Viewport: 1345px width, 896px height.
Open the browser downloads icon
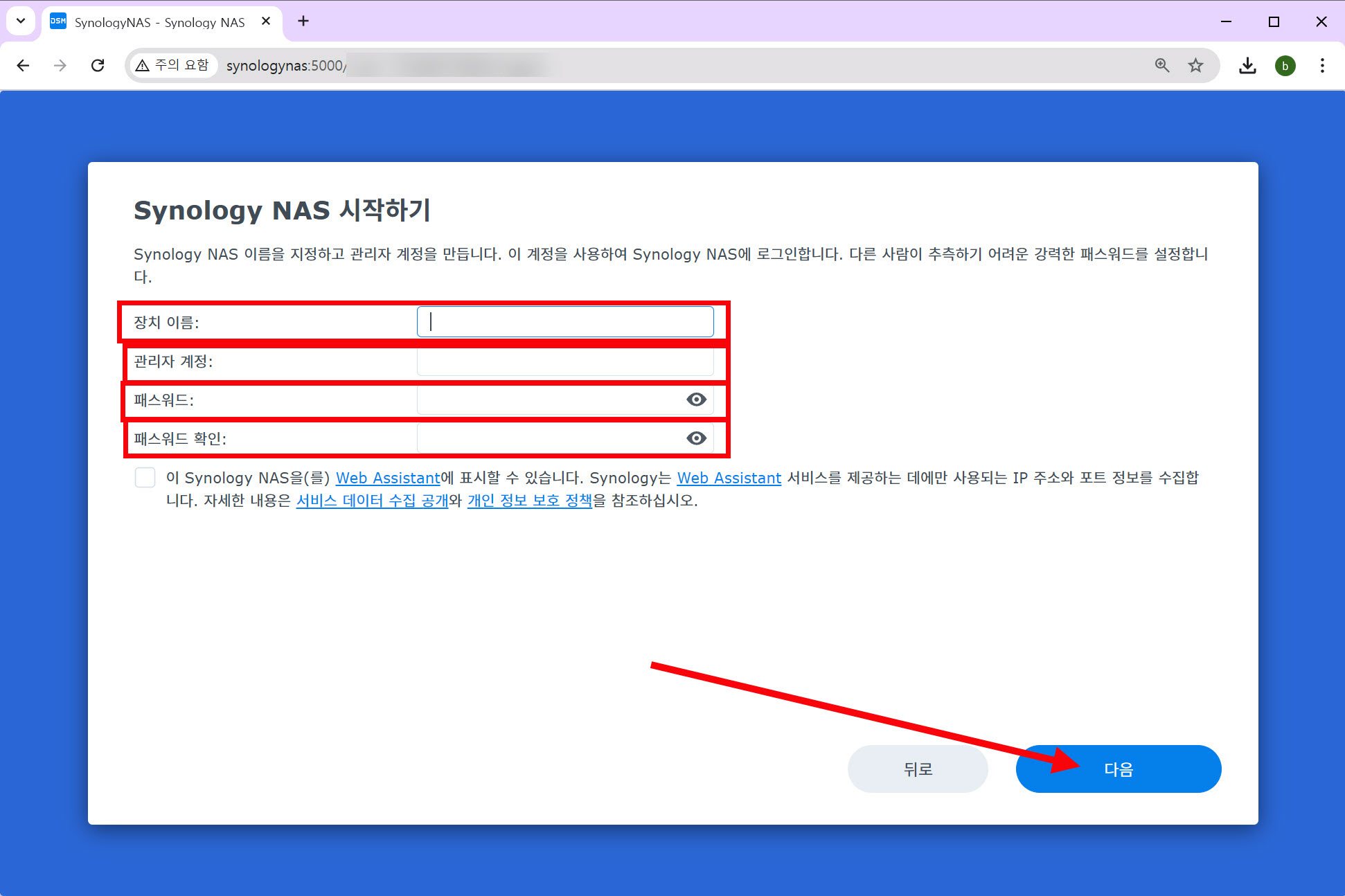tap(1247, 66)
